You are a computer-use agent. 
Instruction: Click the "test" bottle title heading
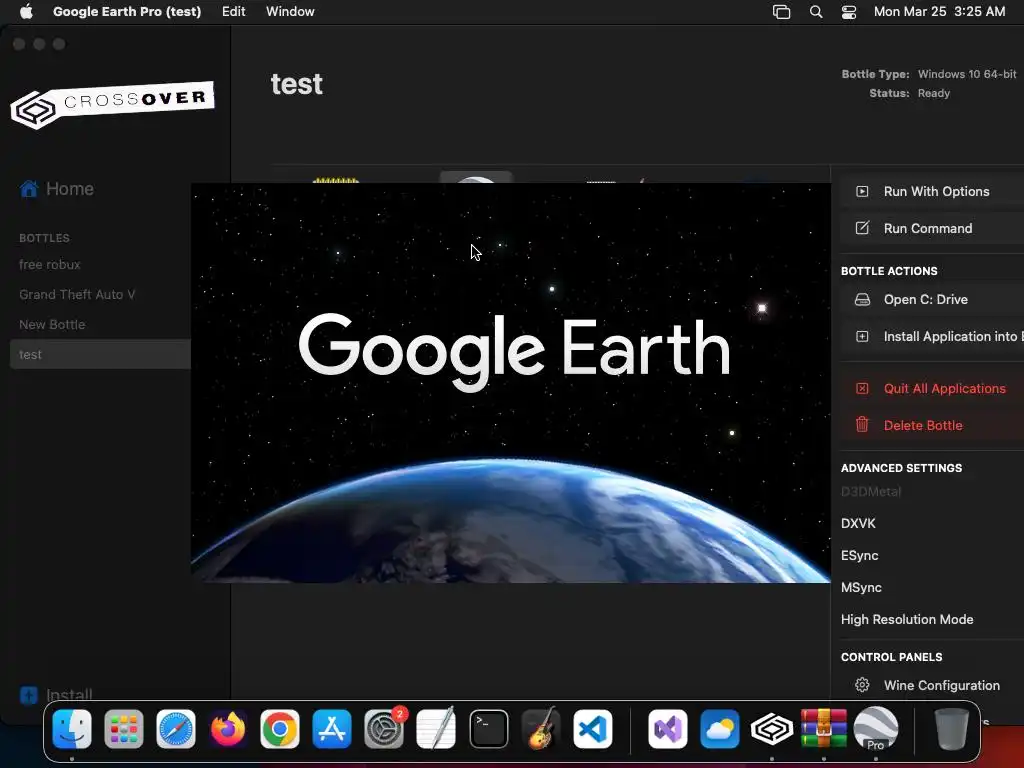[296, 84]
